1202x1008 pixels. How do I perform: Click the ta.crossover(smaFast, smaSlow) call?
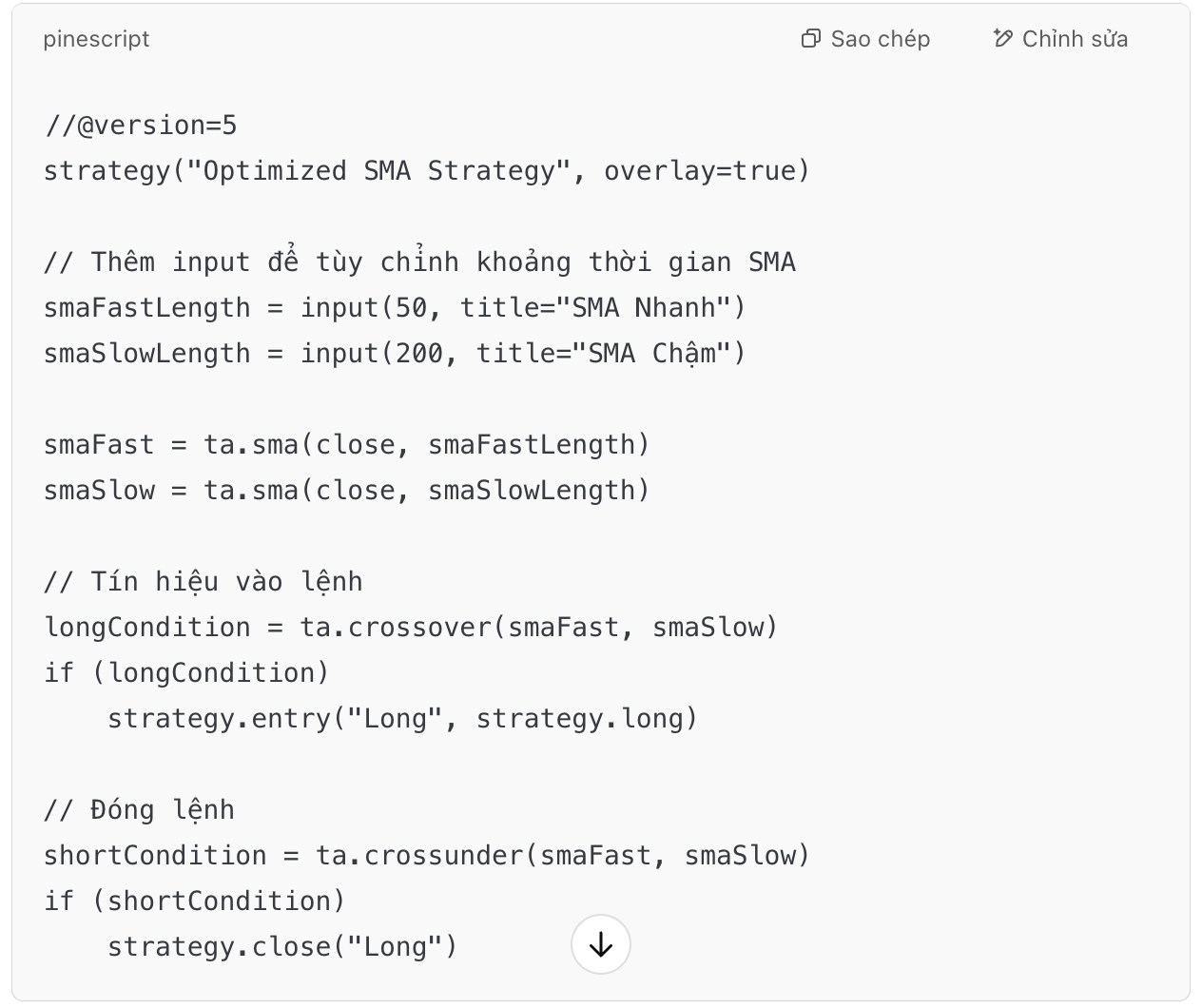[538, 628]
